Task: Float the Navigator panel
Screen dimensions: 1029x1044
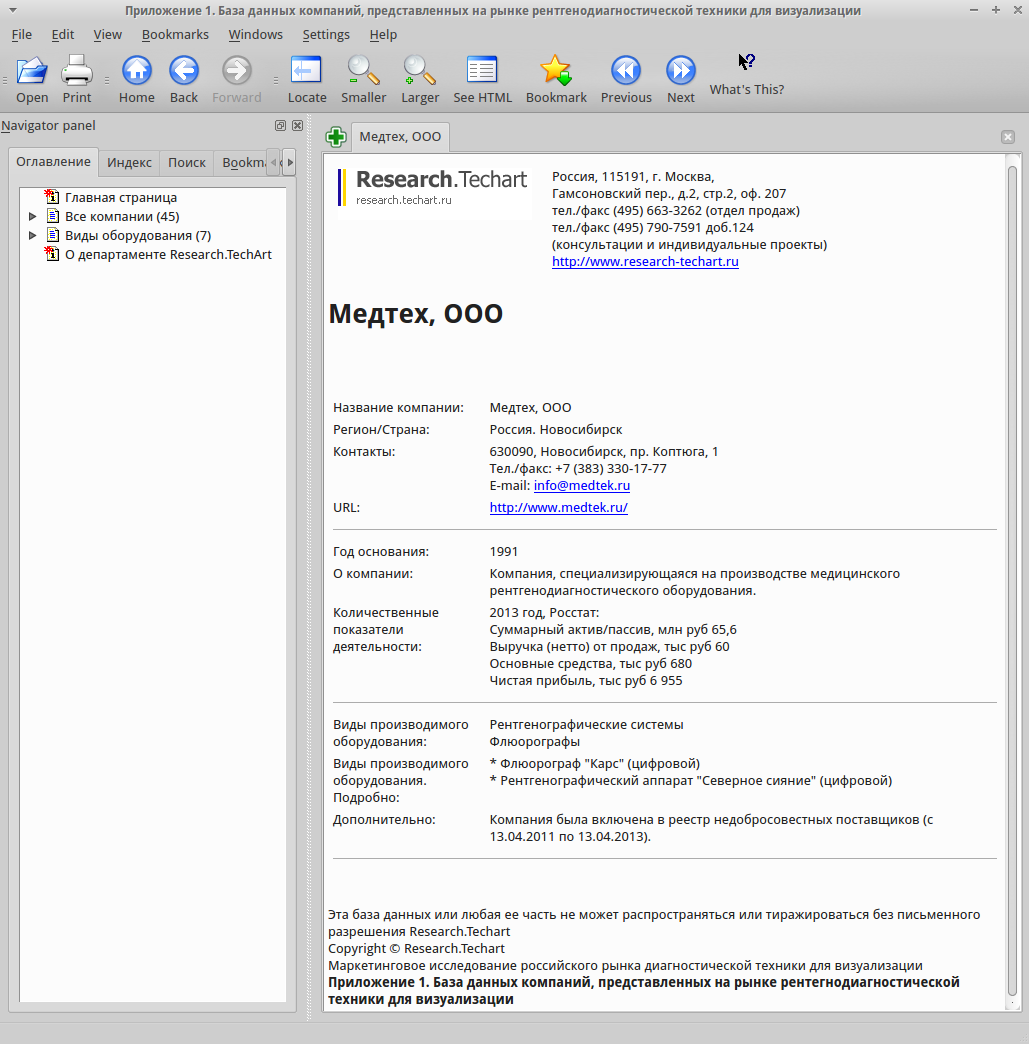Action: click(280, 125)
